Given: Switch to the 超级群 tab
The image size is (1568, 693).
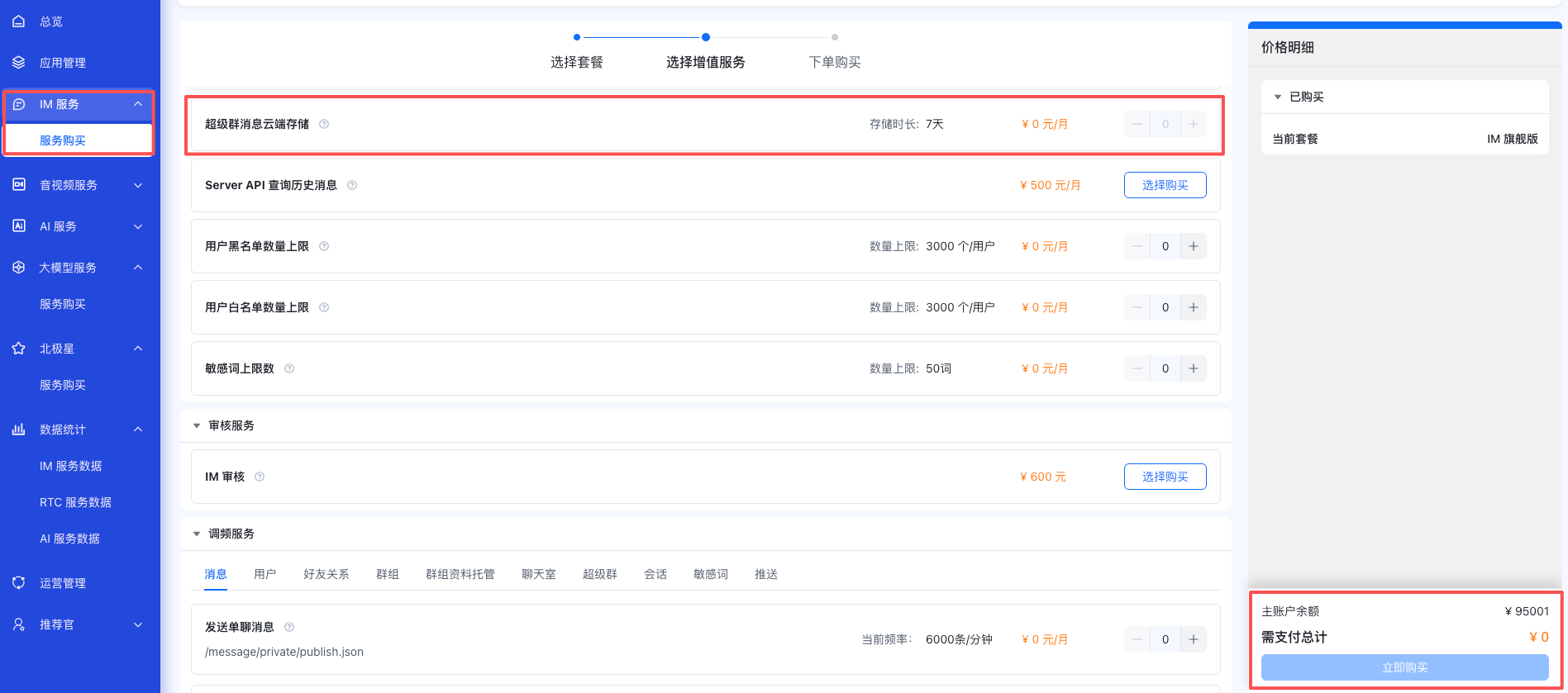Looking at the screenshot, I should (600, 574).
